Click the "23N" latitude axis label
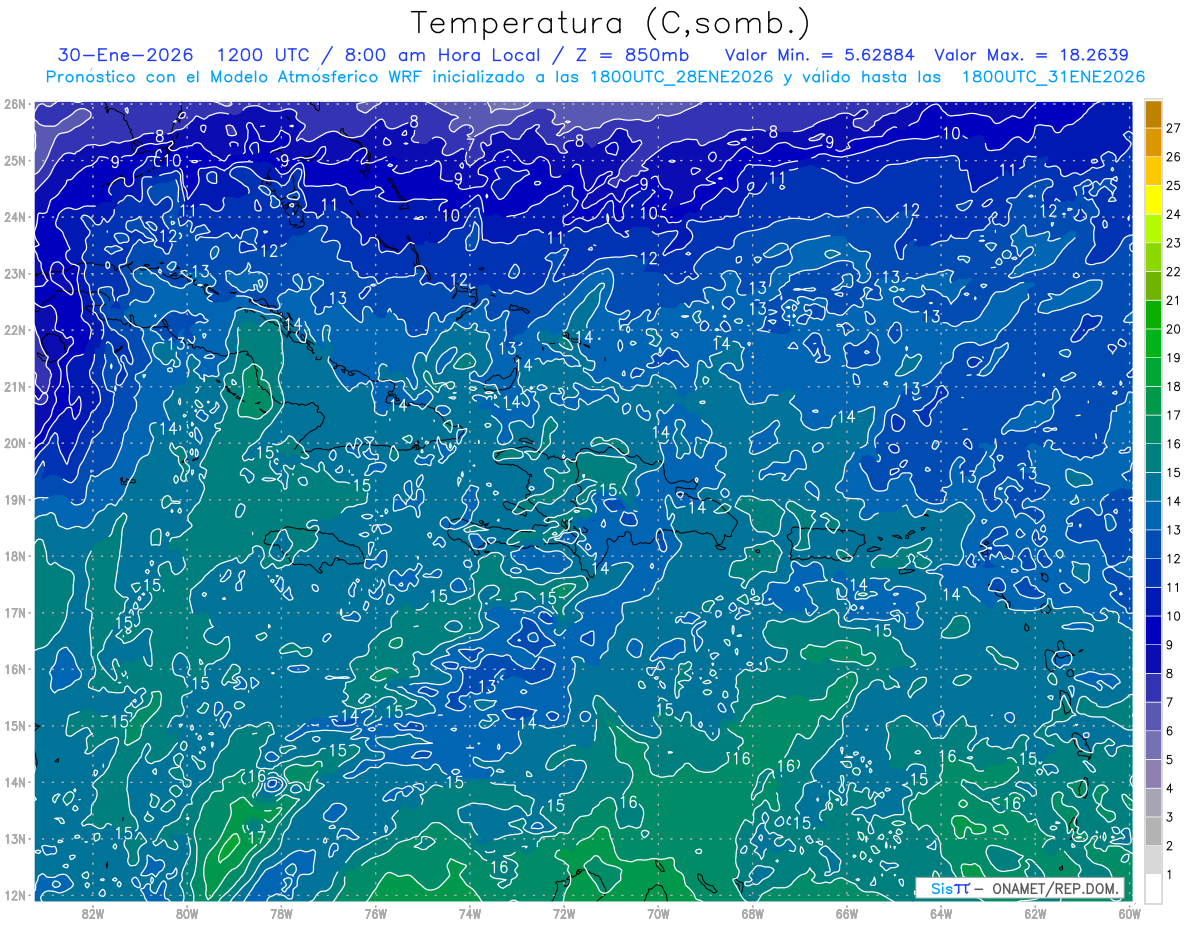The width and height of the screenshot is (1200, 927). click(x=15, y=273)
